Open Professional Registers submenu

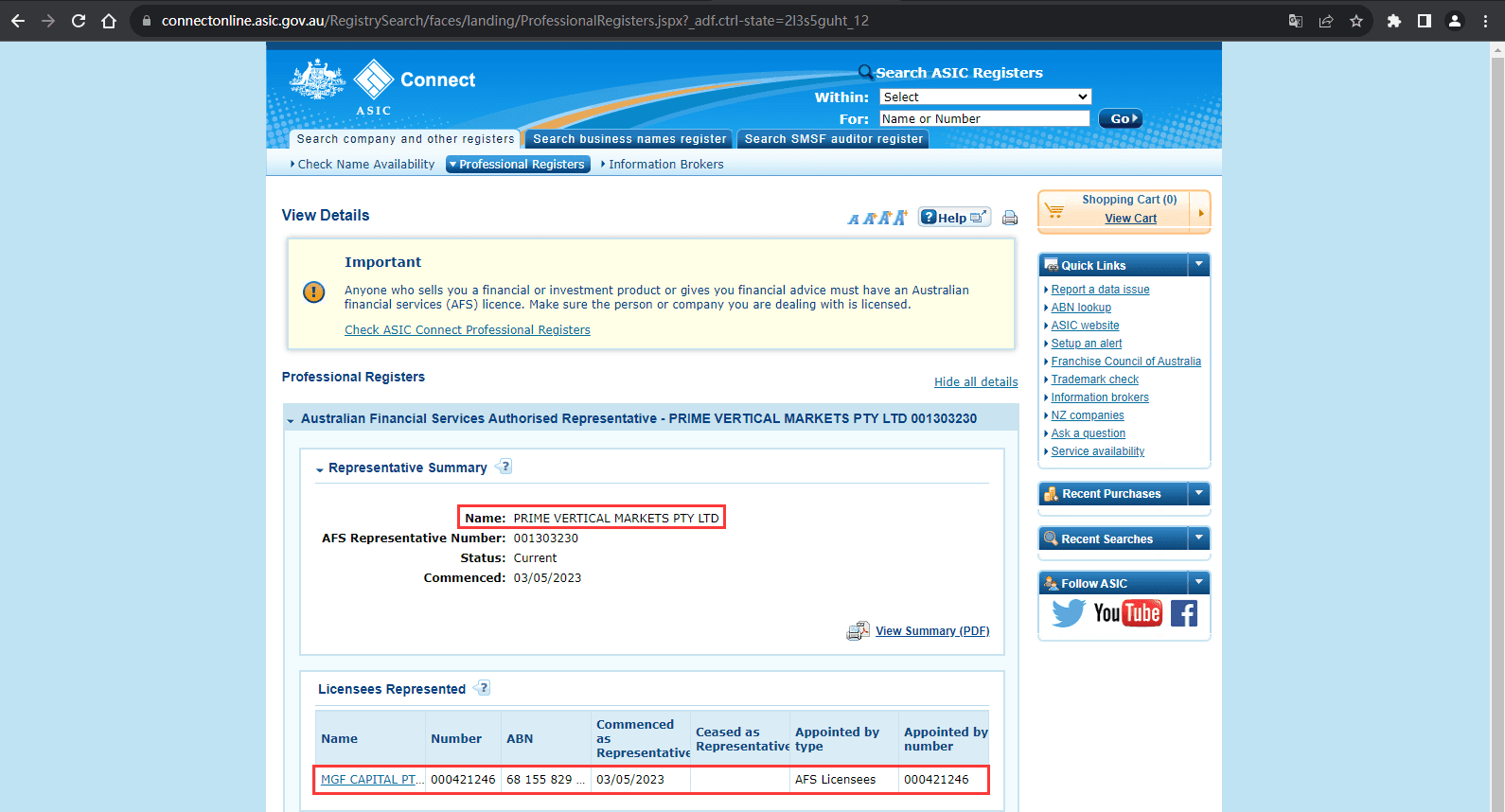(x=518, y=164)
